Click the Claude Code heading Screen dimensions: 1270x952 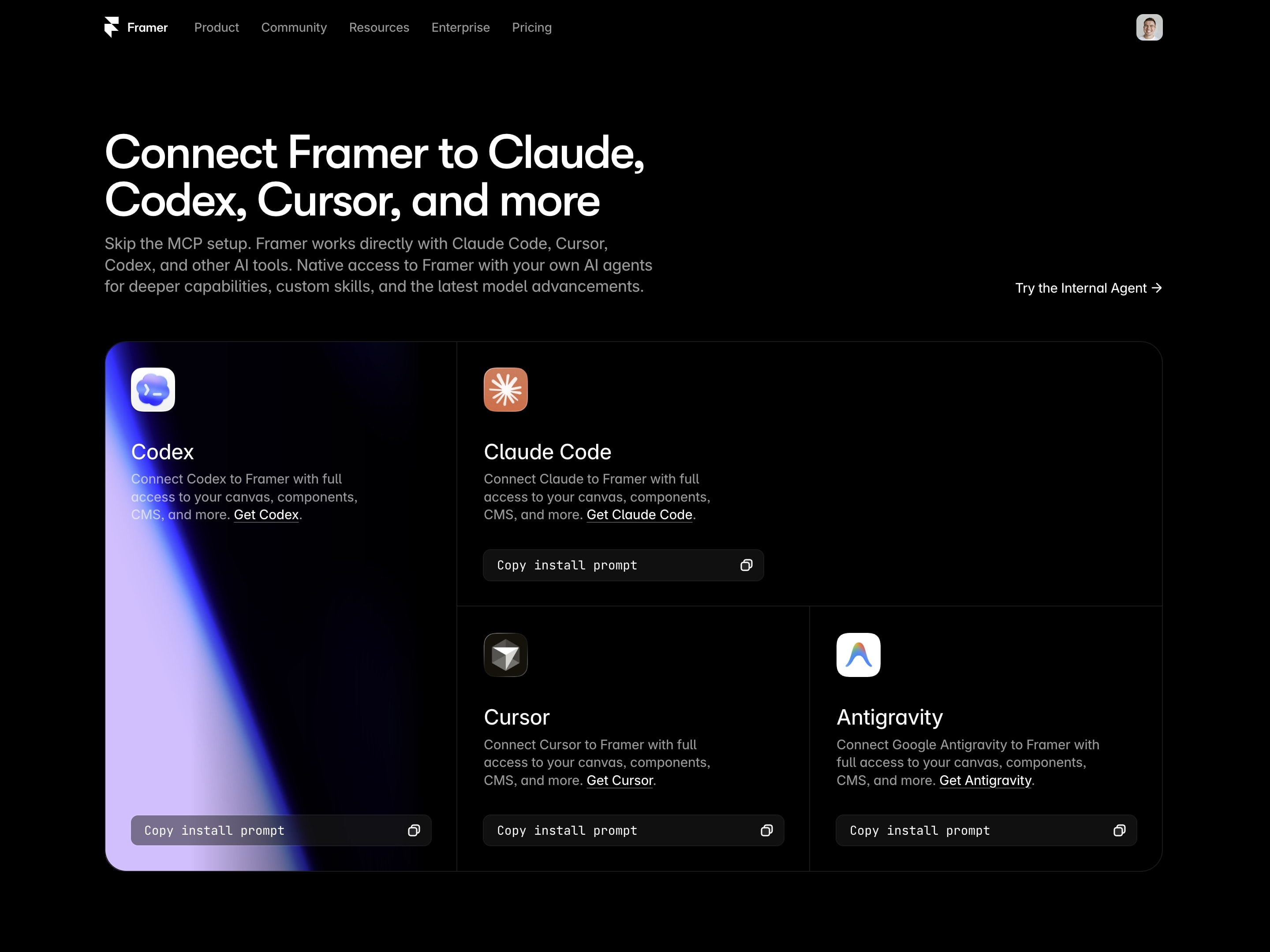pyautogui.click(x=547, y=452)
